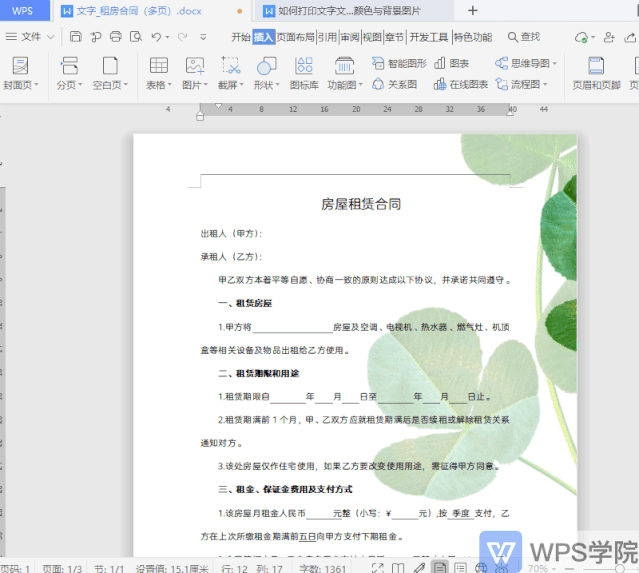Switch to the 视图 ribbon tab
Viewport: 639px width, 573px height.
coord(372,37)
